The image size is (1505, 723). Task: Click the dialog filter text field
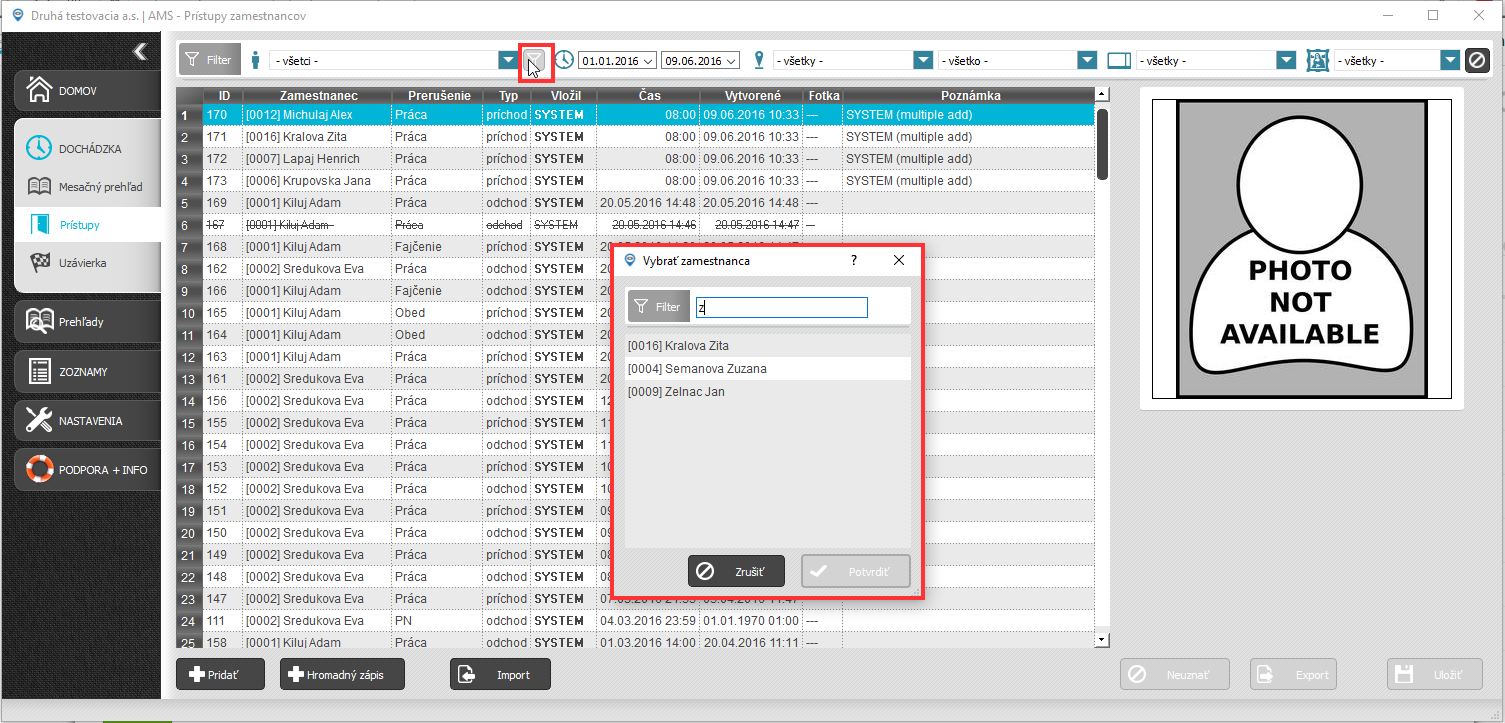781,308
